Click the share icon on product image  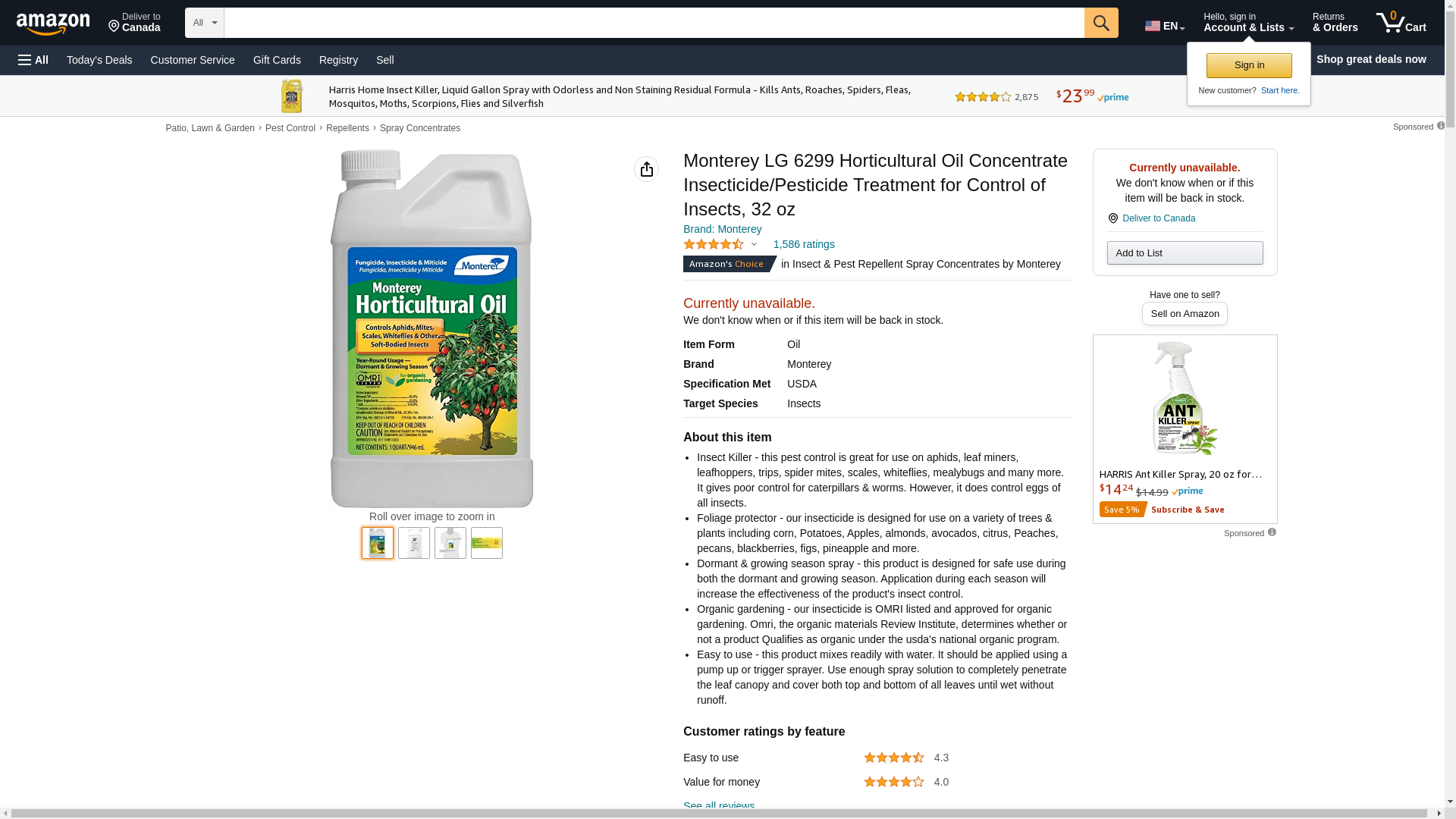tap(646, 169)
